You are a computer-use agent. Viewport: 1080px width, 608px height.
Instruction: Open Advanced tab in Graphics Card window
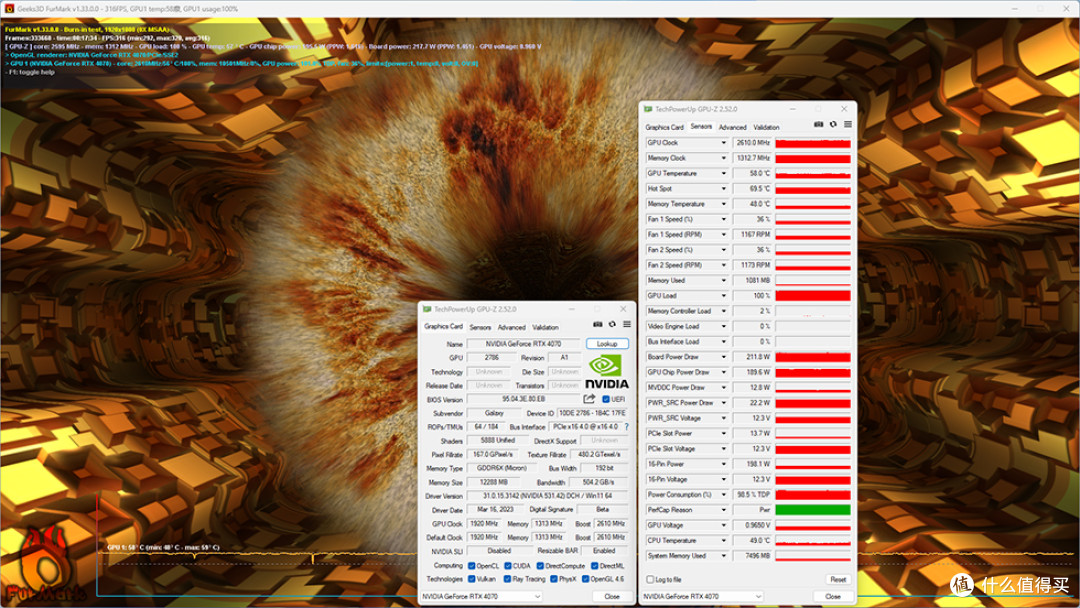click(x=511, y=327)
